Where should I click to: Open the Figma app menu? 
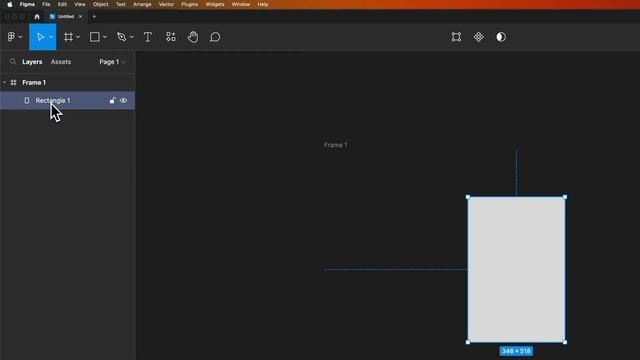[x=27, y=4]
